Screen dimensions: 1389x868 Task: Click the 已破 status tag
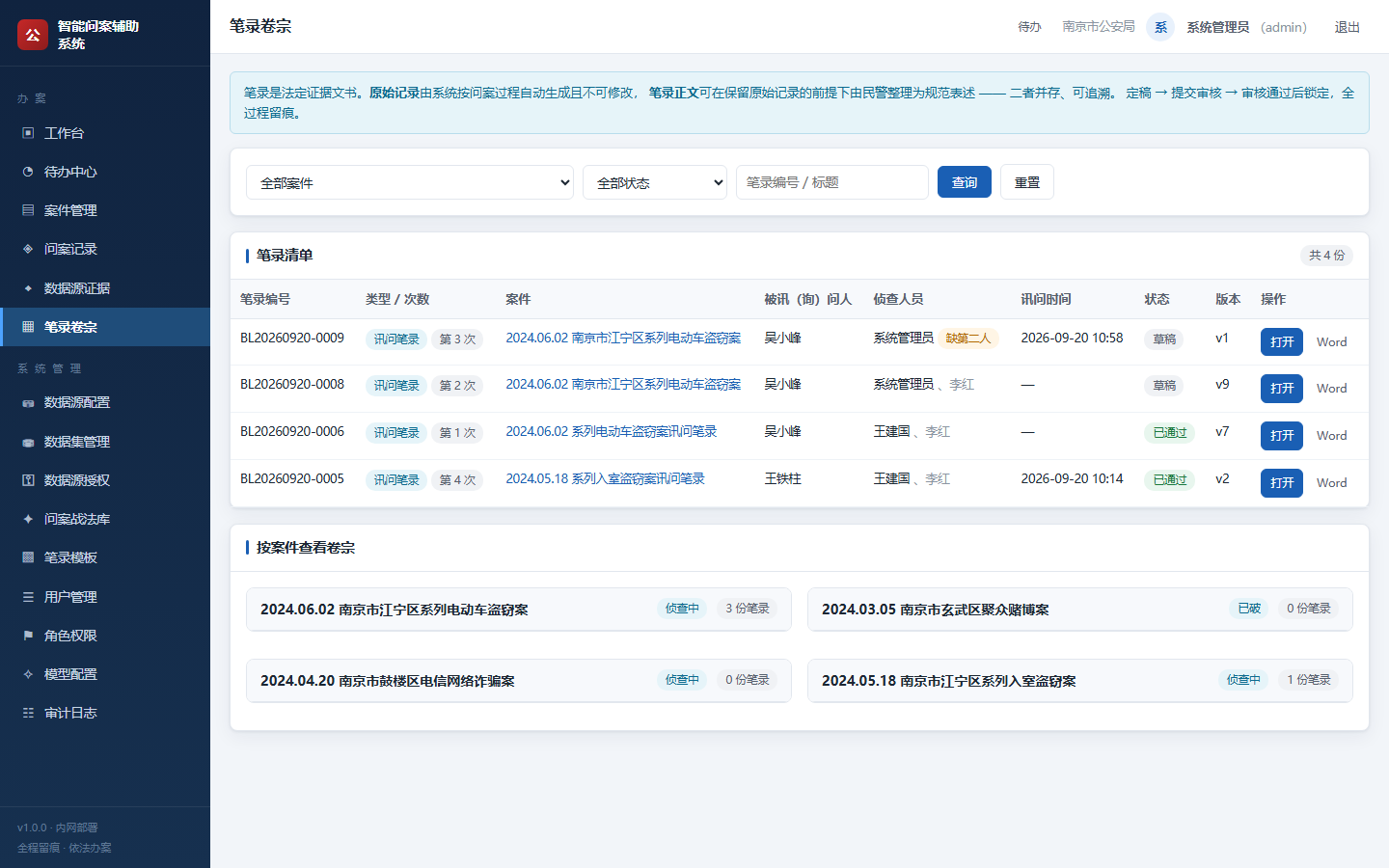[1249, 609]
